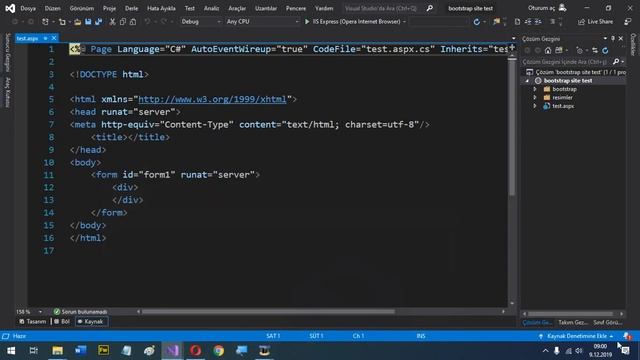This screenshot has height=360, width=640.
Task: Click the editor horizontal scrollbar
Action: point(268,312)
